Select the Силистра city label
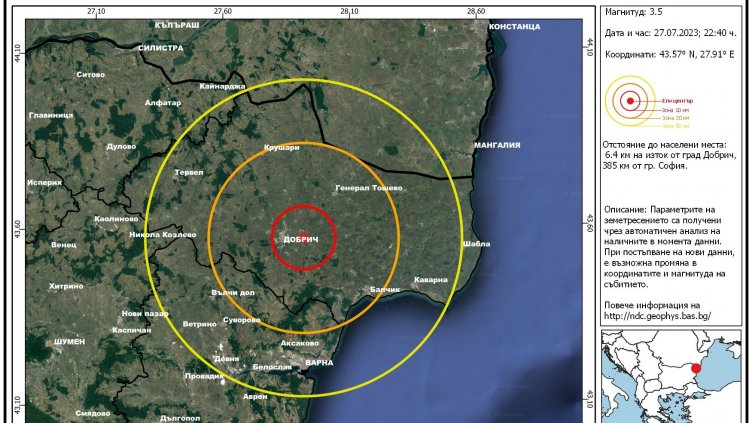This screenshot has width=752, height=423. (161, 47)
